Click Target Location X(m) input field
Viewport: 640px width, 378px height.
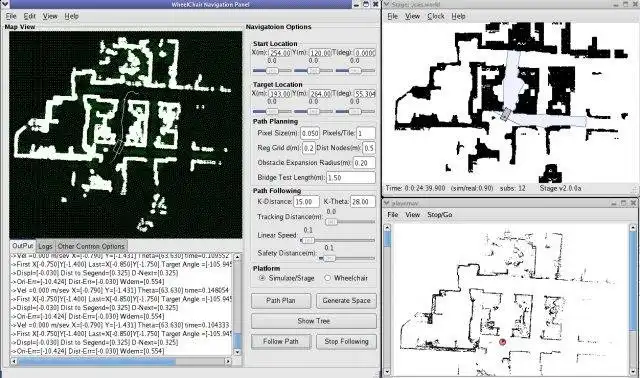pyautogui.click(x=280, y=93)
